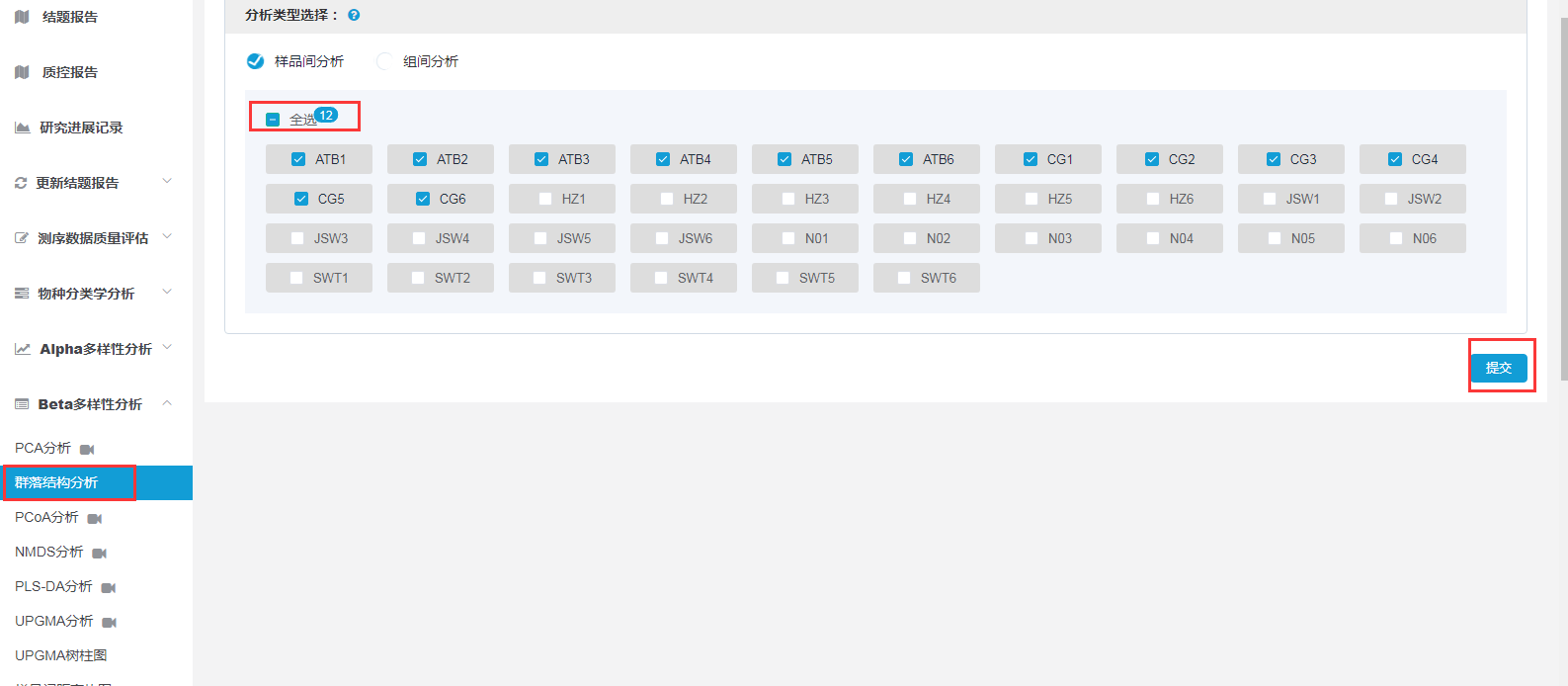The height and width of the screenshot is (686, 1568).
Task: Click the 结题报告 book icon
Action: coord(22,17)
